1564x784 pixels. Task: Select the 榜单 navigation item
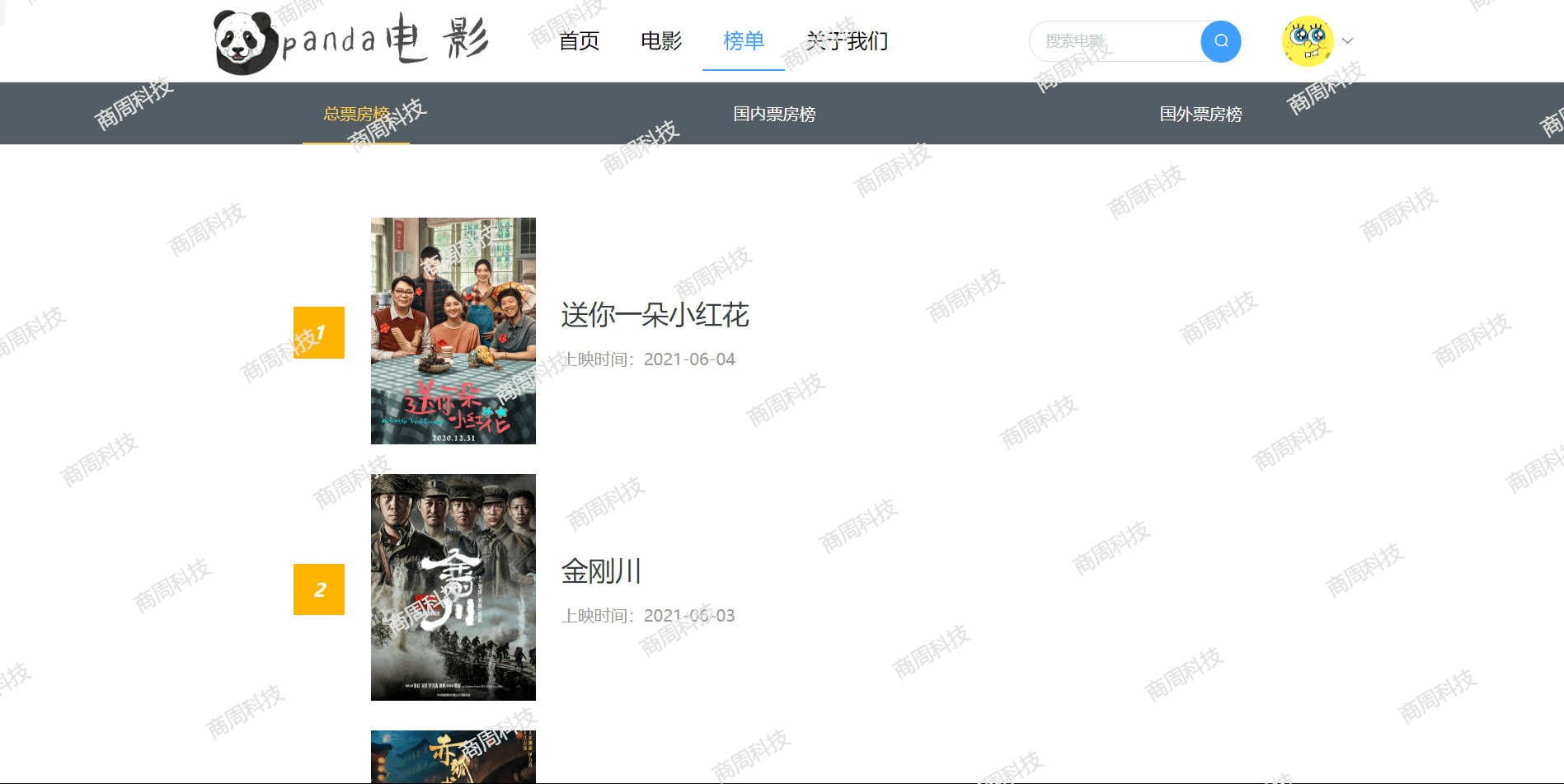pyautogui.click(x=744, y=41)
